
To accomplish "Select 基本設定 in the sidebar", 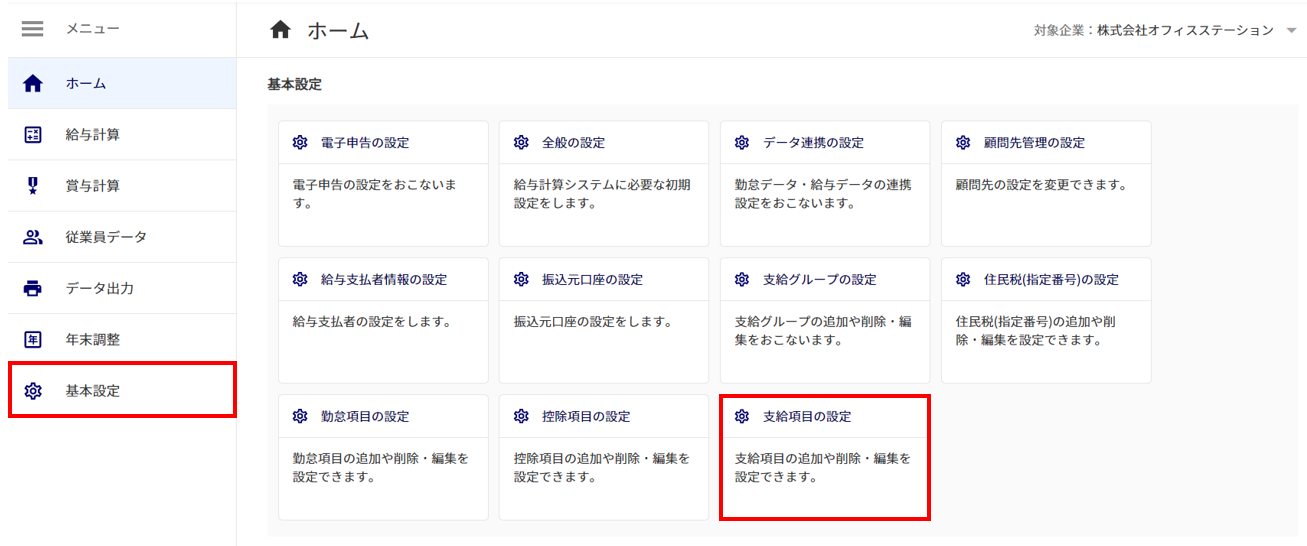I will (x=122, y=391).
